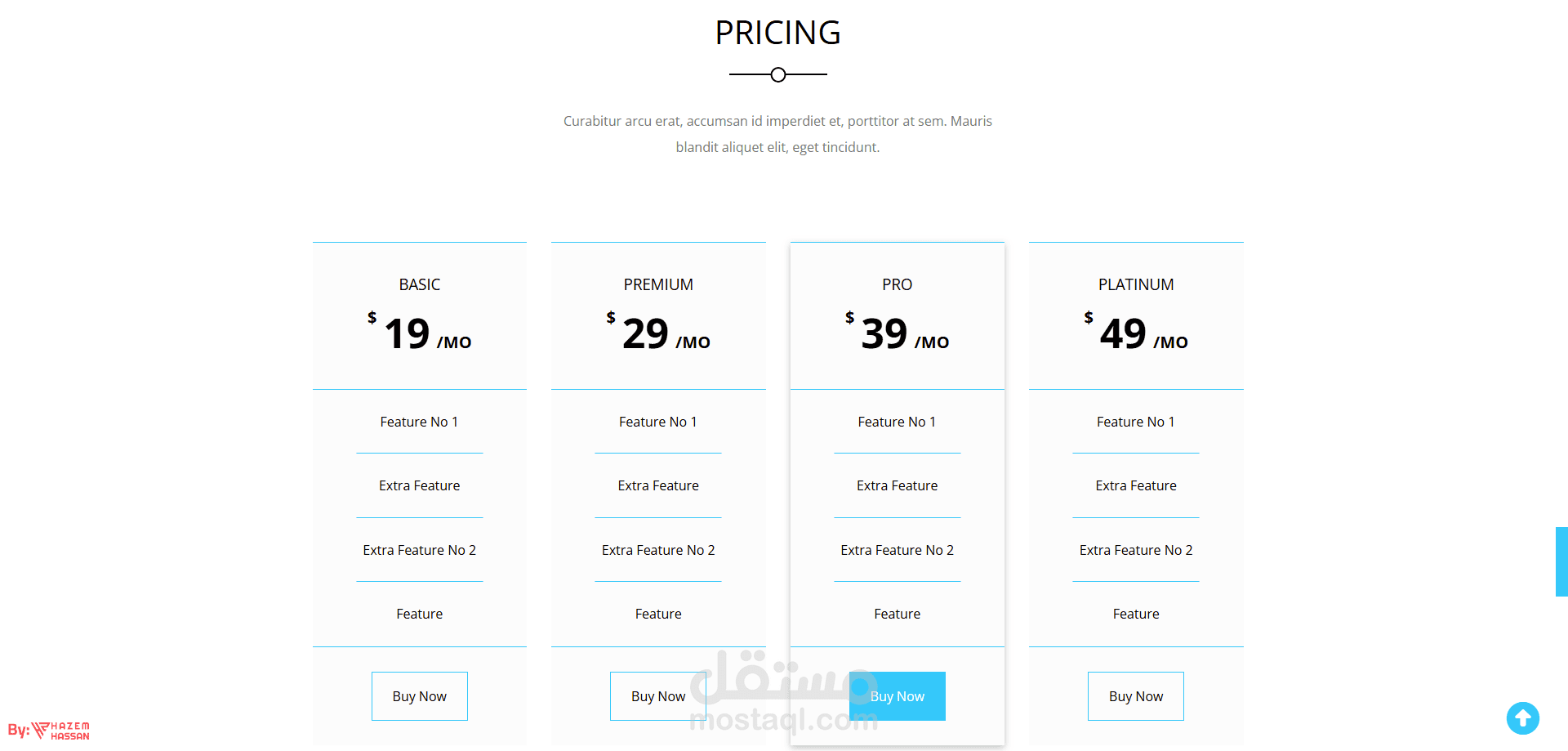
Task: Click the blue scrollbar thumb at right
Action: (1561, 561)
